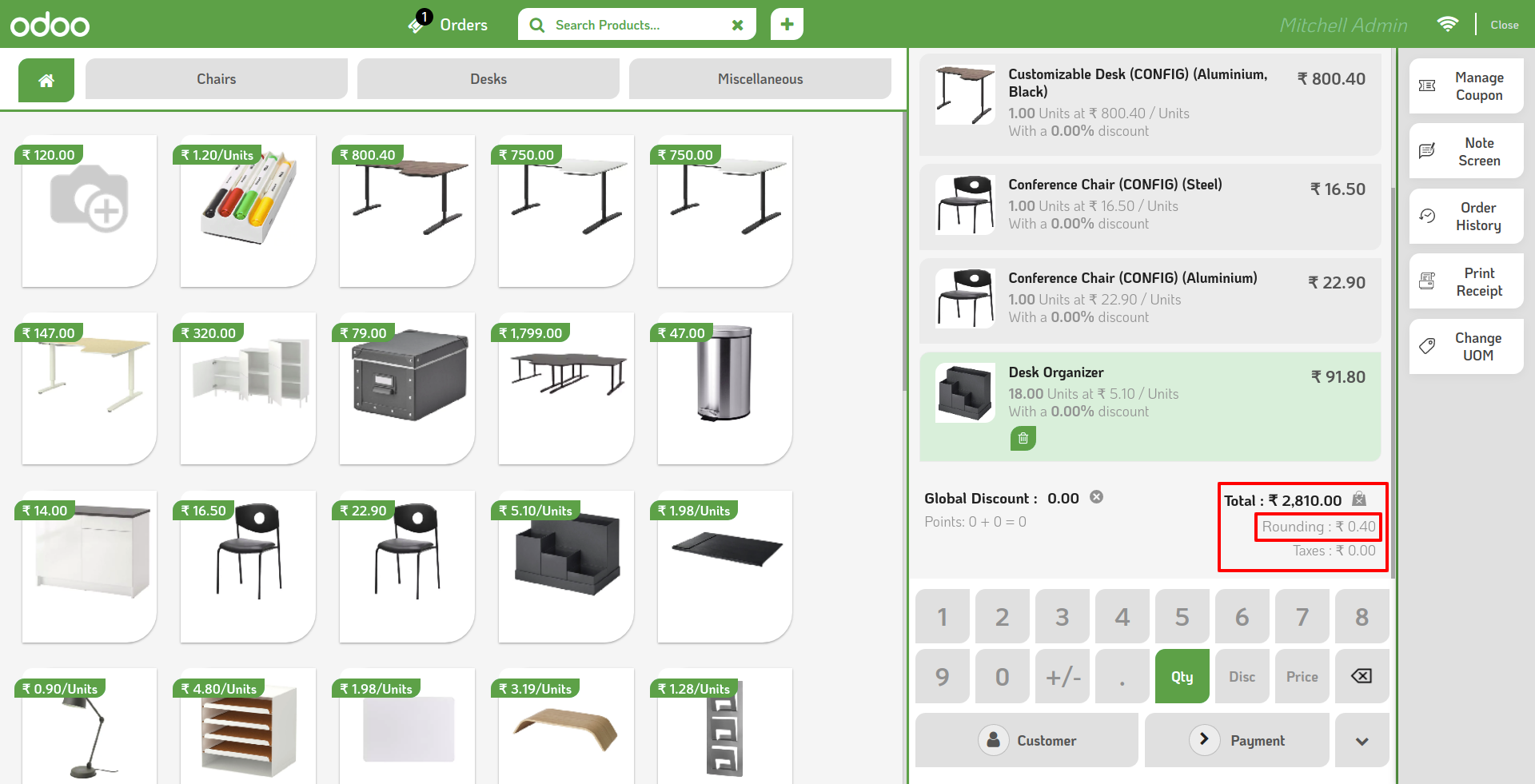
Task: Add the ₹ 1.98/Units desk pad
Action: click(x=725, y=567)
